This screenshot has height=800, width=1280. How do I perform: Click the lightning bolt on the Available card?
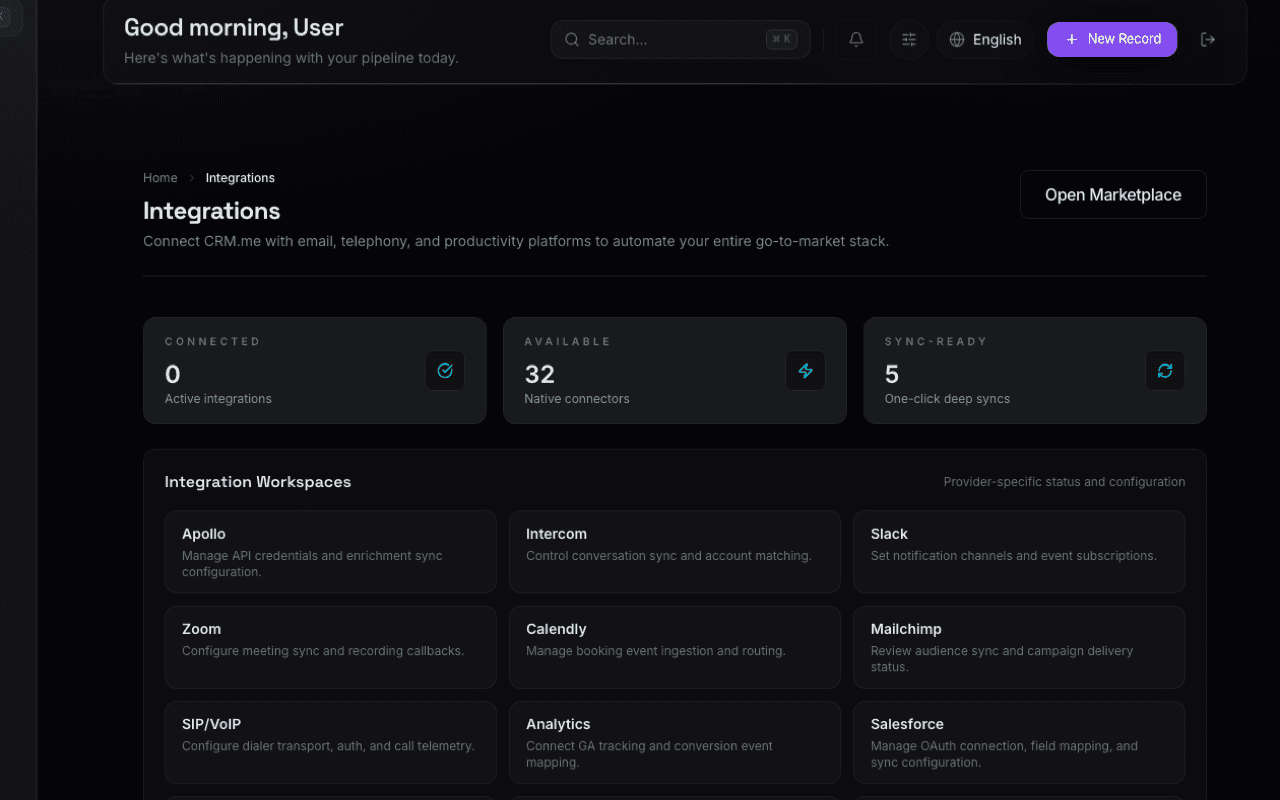coord(805,370)
